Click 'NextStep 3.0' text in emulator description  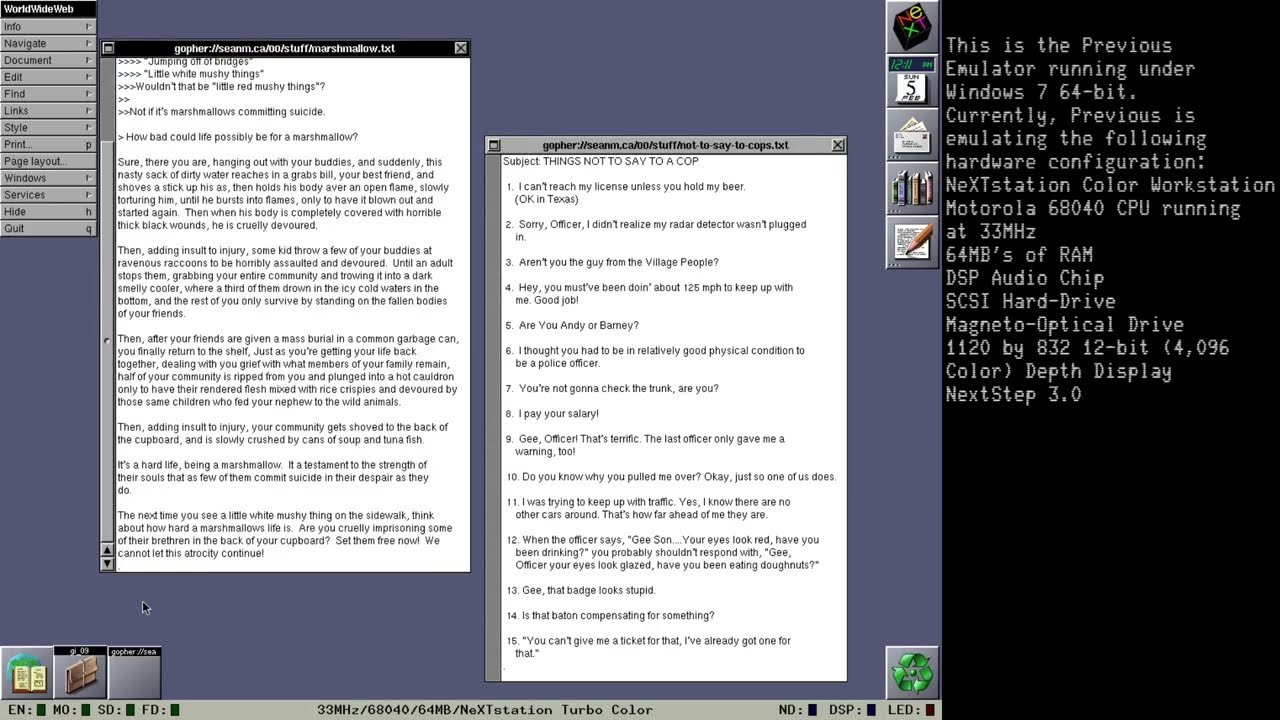click(x=1013, y=394)
